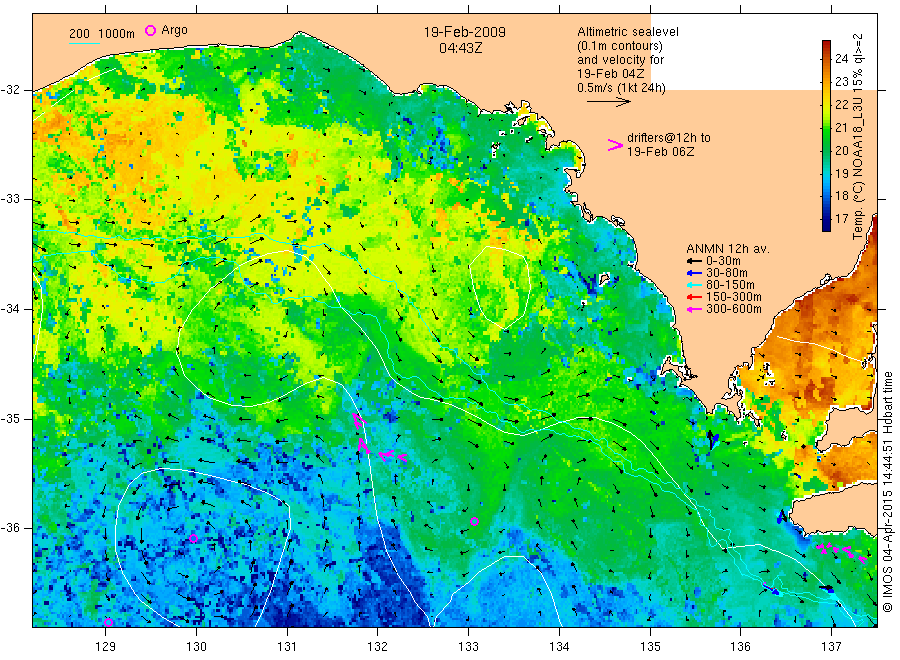The height and width of the screenshot is (660, 900).
Task: Click longitude axis label 133
Action: pos(468,647)
